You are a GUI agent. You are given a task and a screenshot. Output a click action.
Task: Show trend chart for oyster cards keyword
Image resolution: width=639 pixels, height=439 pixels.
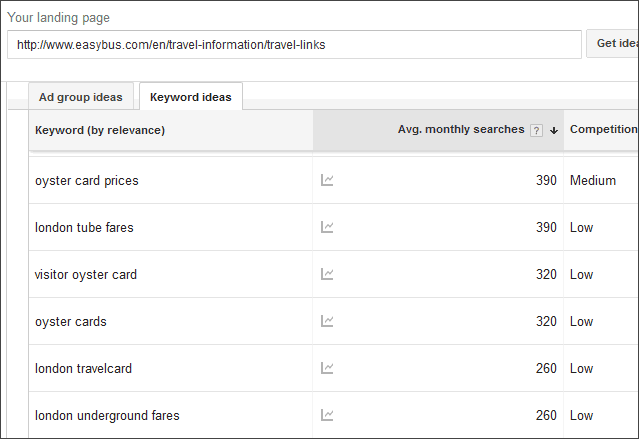327,321
